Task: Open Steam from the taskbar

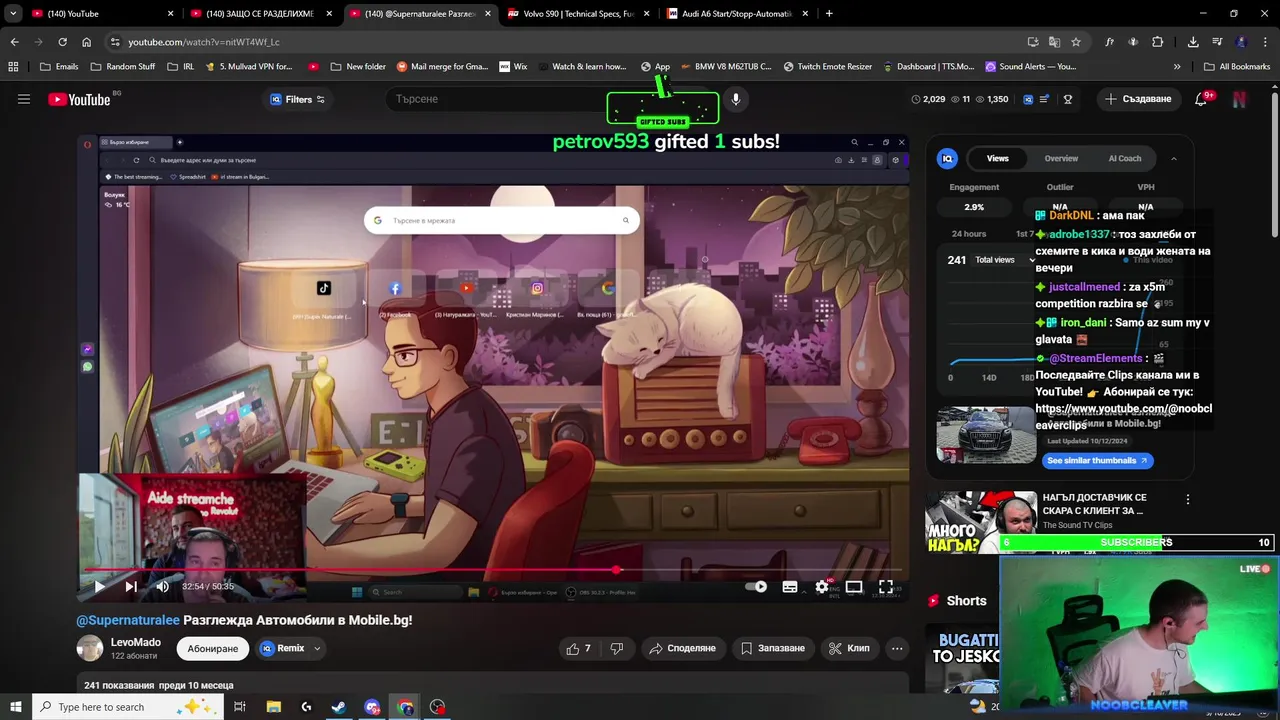Action: [339, 707]
